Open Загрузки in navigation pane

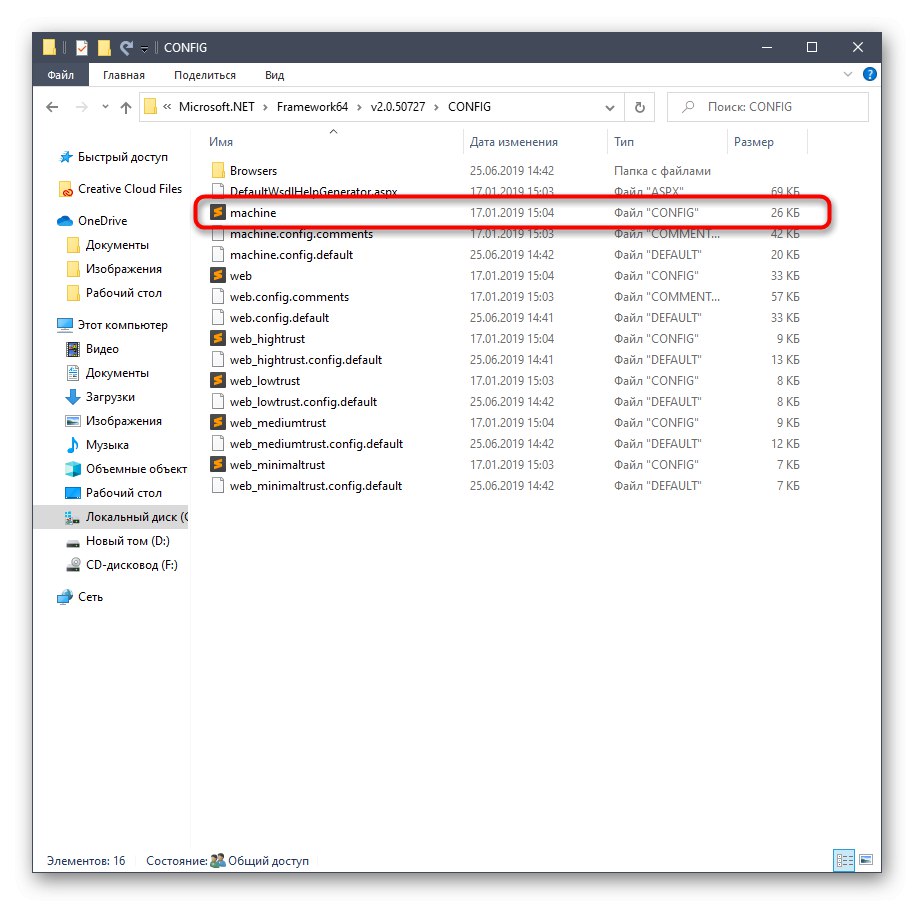pos(100,397)
